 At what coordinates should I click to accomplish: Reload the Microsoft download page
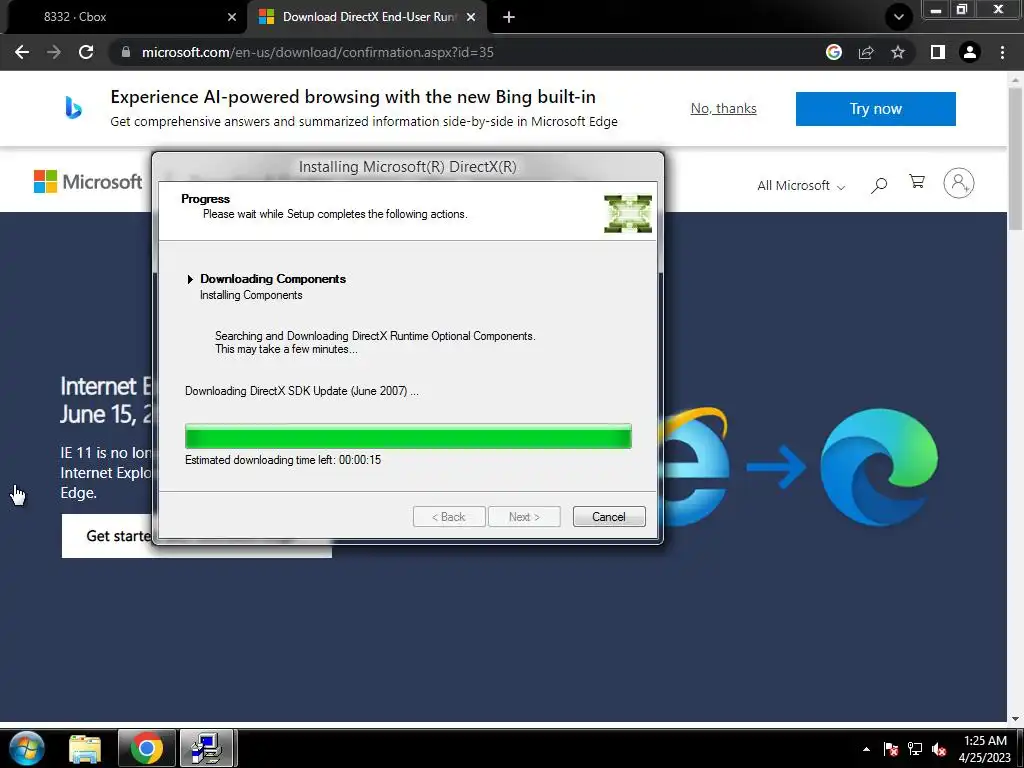(x=86, y=52)
